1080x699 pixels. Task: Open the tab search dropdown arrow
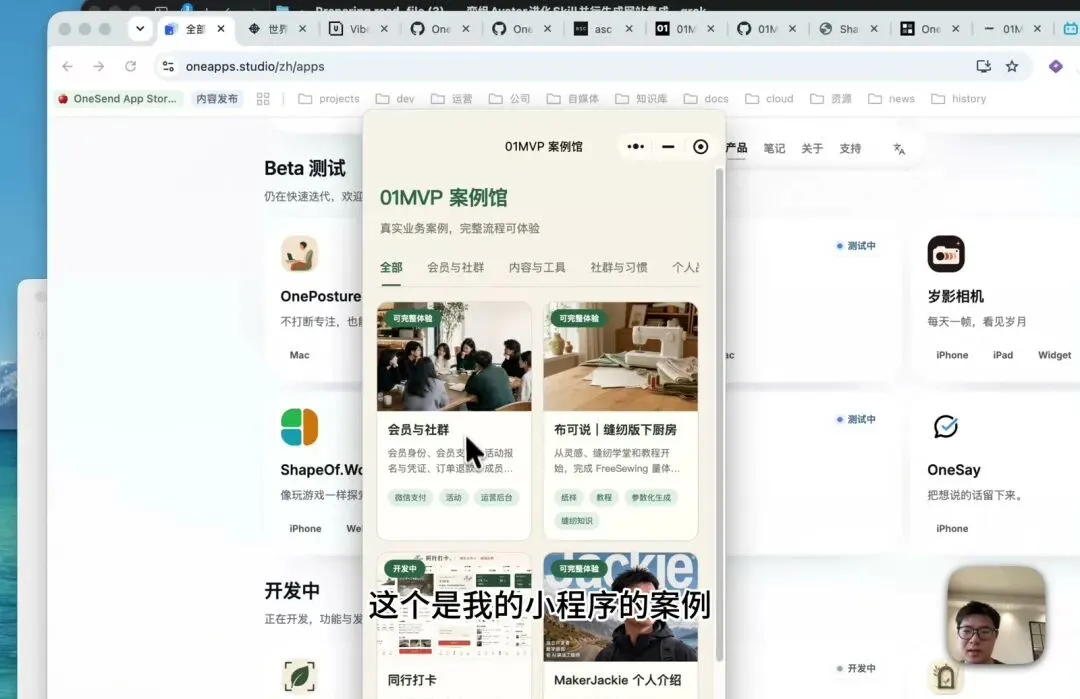point(140,29)
